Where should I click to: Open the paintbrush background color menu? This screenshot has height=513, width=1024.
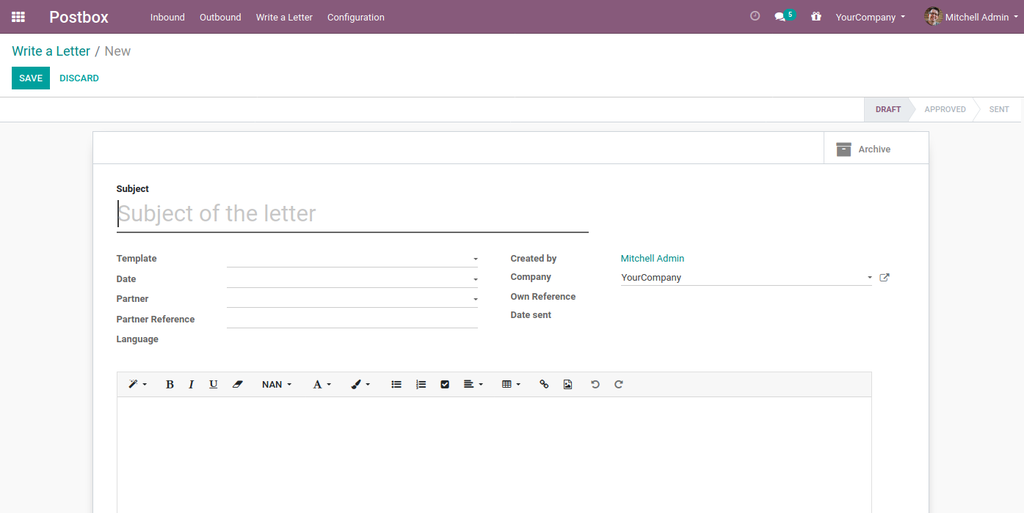[360, 384]
